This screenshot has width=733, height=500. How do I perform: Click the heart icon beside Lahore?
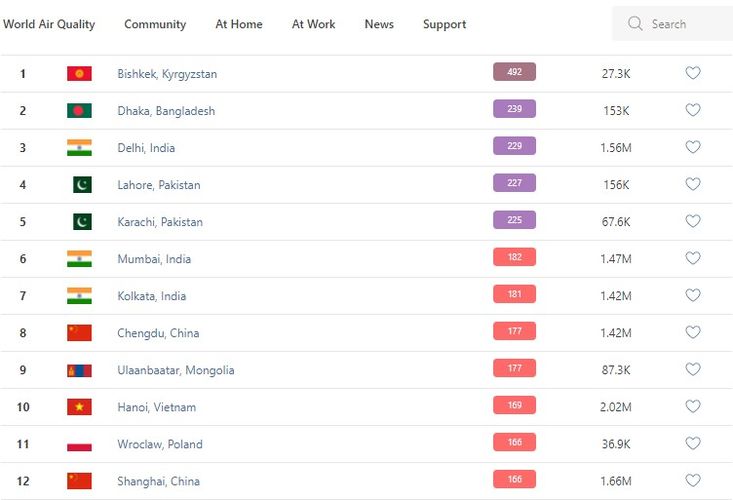692,184
